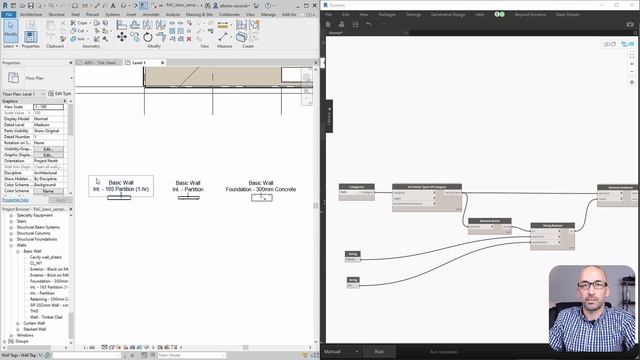Expand the Groups node in Project Browser
640x360 pixels.
click(x=5, y=341)
